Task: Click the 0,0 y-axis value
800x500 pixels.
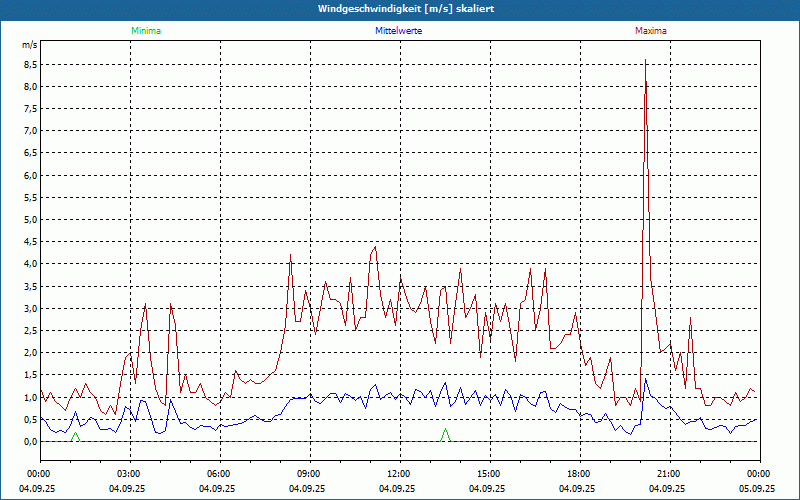Action: point(30,442)
